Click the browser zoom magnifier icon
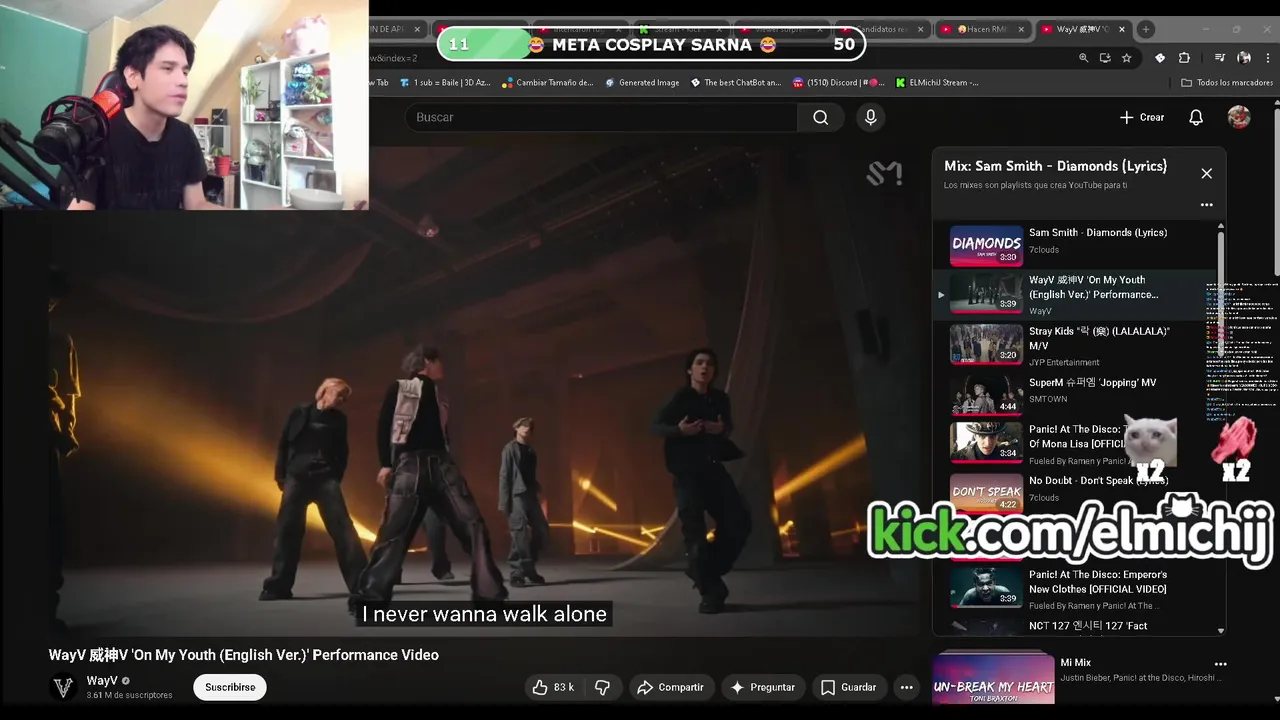 (1083, 58)
